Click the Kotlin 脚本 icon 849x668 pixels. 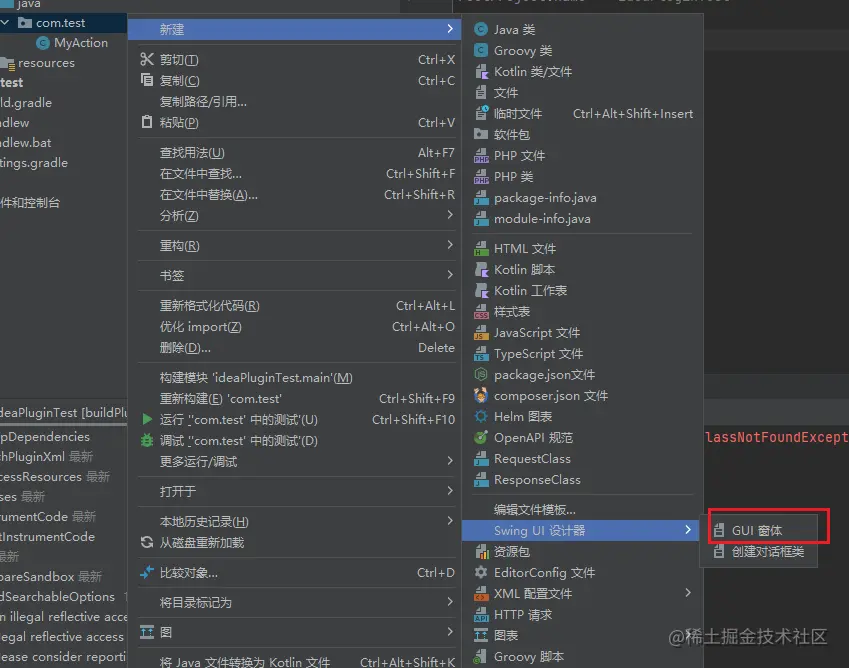pos(481,270)
